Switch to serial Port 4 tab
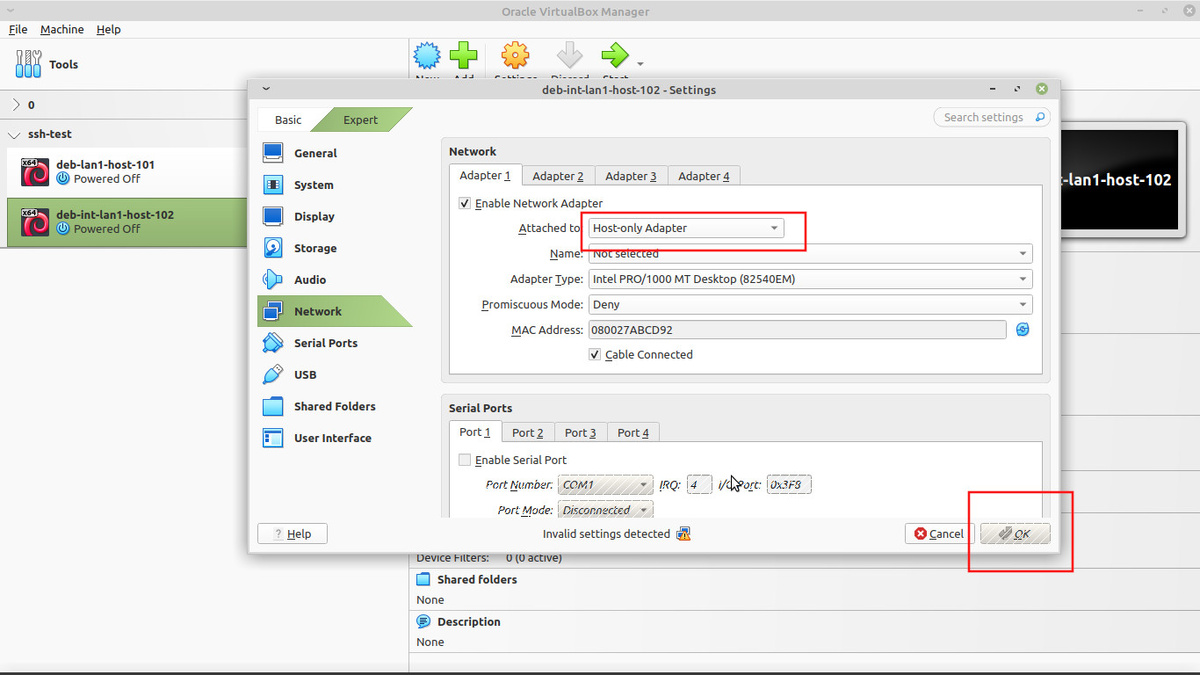Screen dimensions: 1200x675 (x=633, y=433)
